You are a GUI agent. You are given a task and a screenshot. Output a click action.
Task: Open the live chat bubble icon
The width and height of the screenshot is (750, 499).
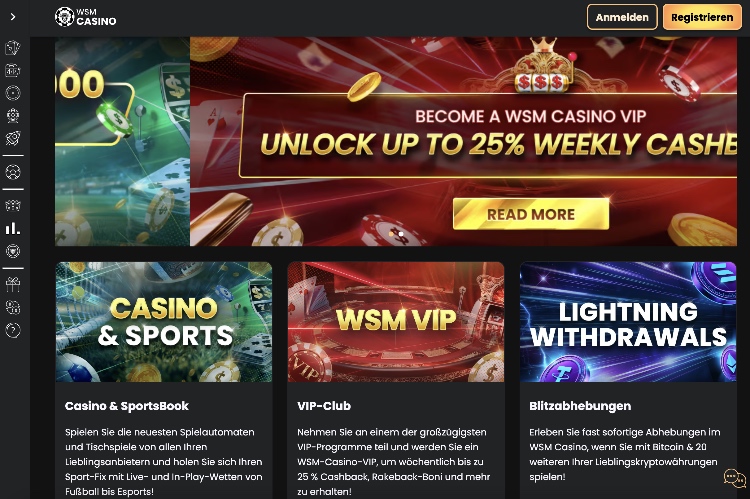734,478
